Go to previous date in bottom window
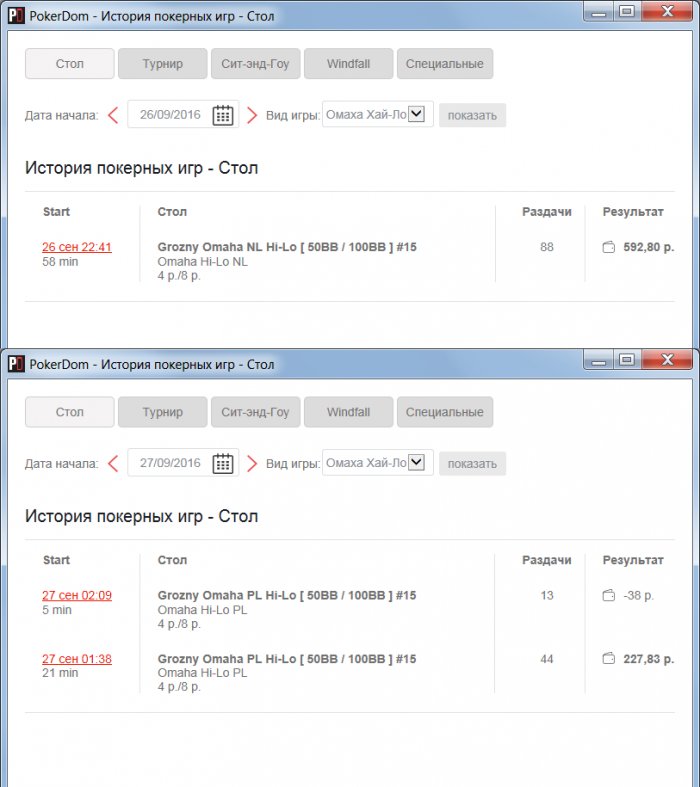This screenshot has height=787, width=700. coord(113,463)
